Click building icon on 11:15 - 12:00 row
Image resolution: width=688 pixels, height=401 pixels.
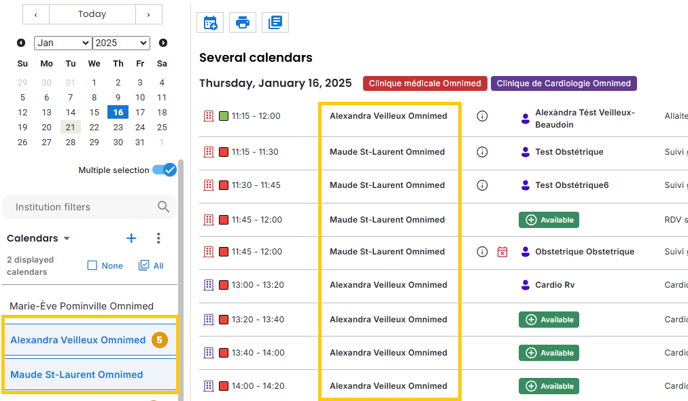tap(208, 116)
